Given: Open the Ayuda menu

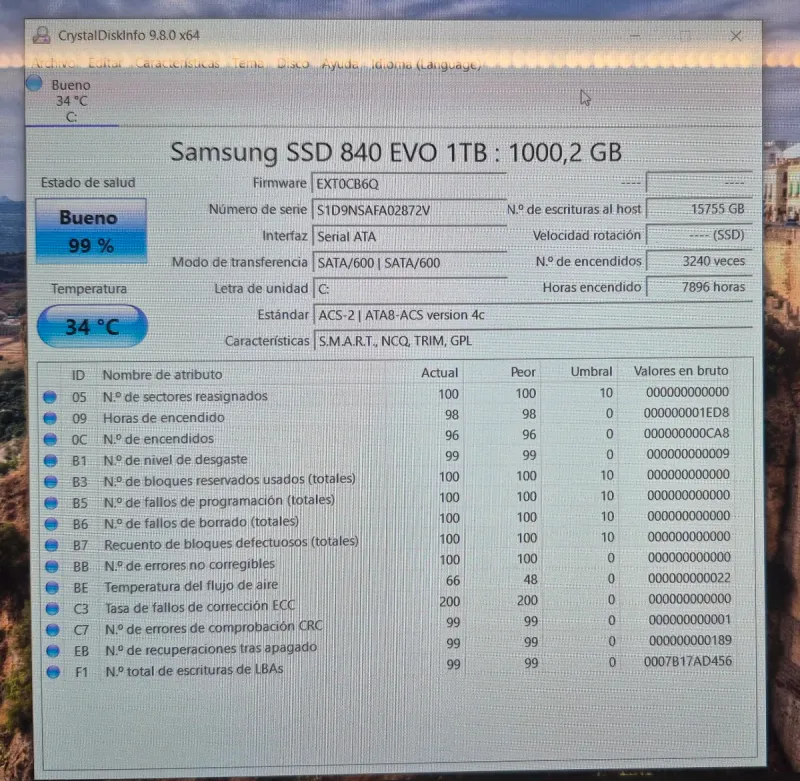Looking at the screenshot, I should (x=340, y=63).
